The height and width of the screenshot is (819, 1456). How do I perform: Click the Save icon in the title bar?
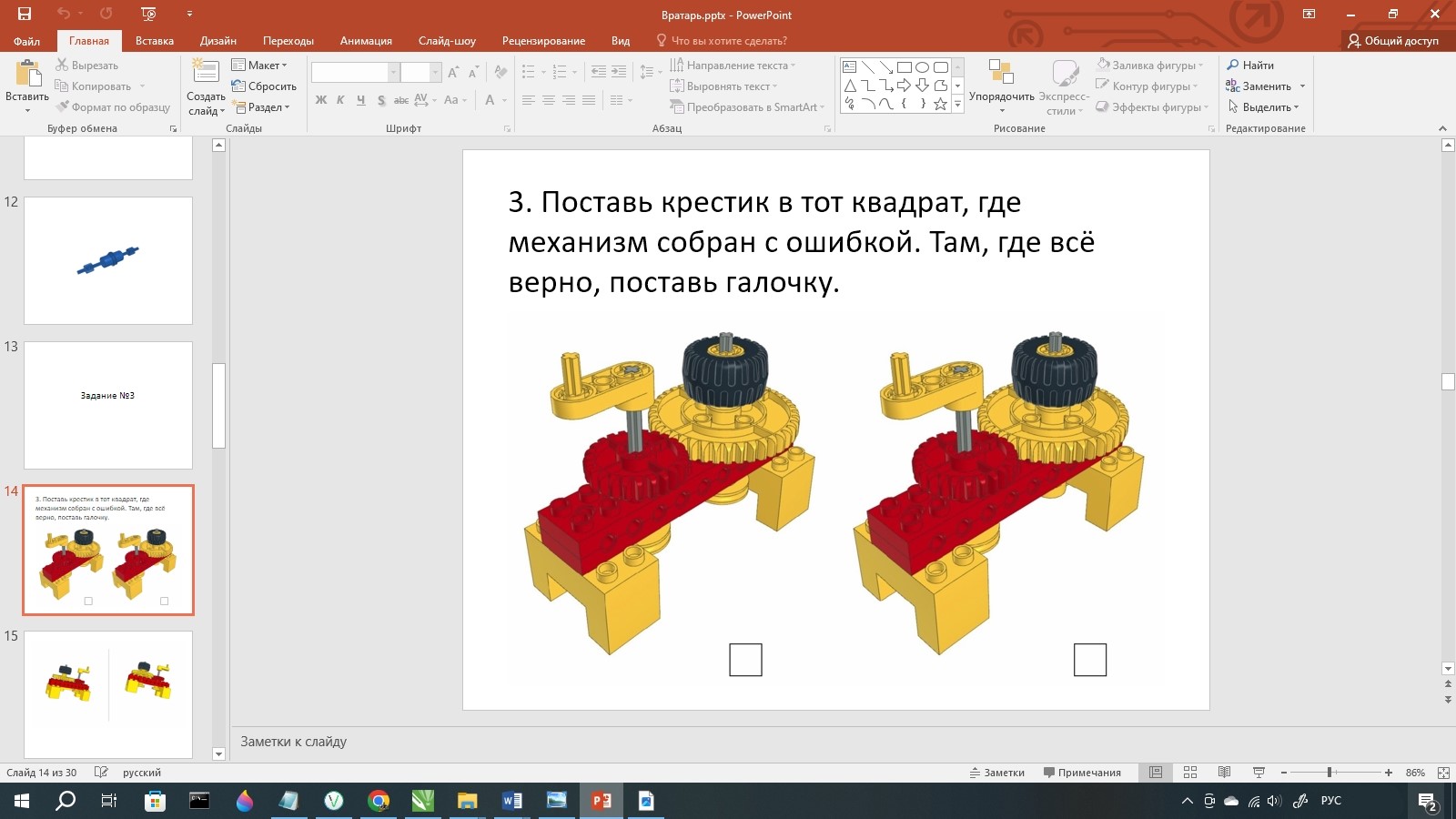pos(25,14)
